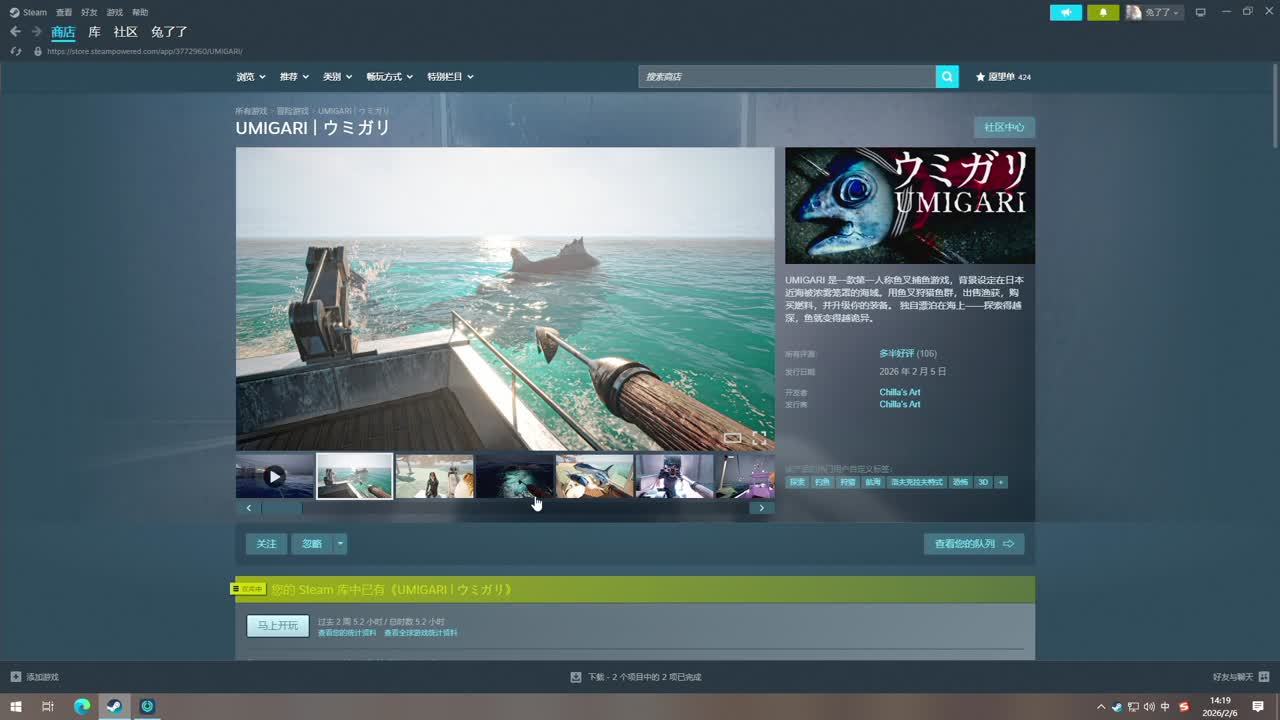
Task: Toggle 关注 (follow) for this game
Action: (x=266, y=544)
